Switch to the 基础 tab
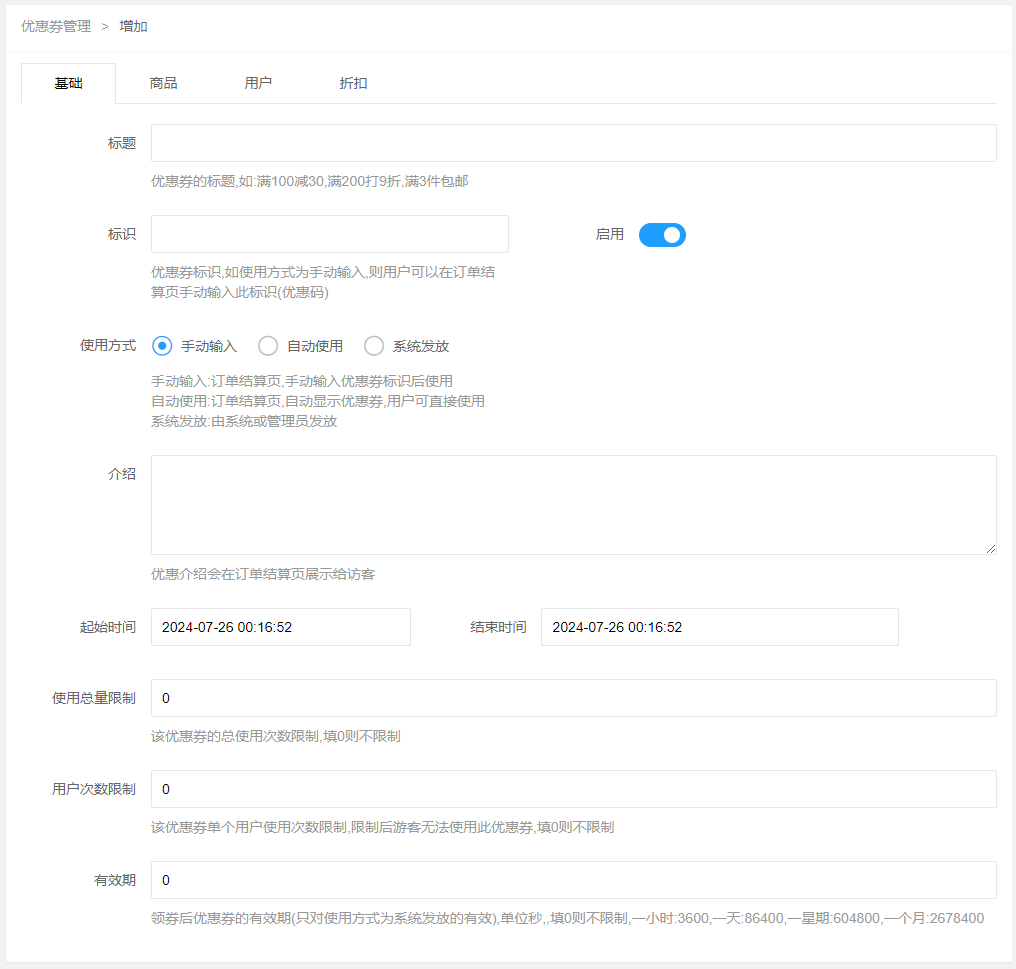1016x969 pixels. (x=68, y=84)
